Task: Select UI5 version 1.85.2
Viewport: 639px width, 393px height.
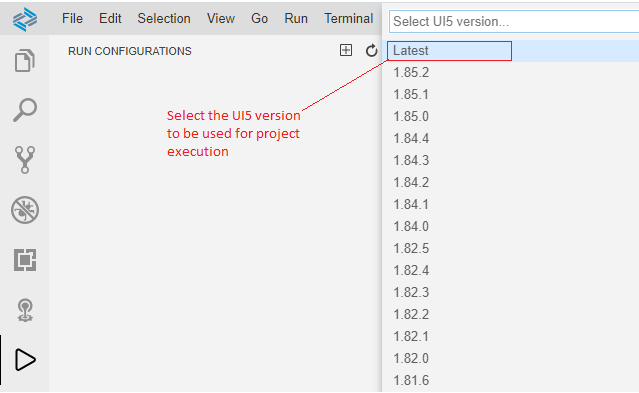Action: [x=511, y=73]
